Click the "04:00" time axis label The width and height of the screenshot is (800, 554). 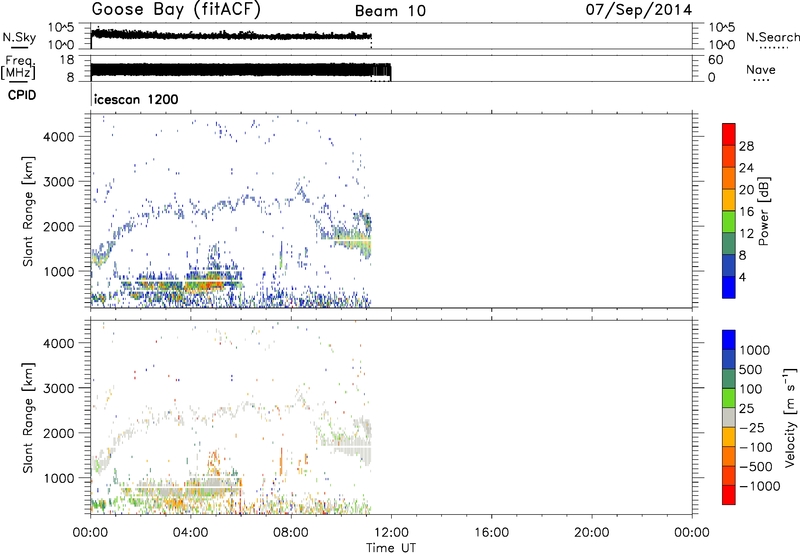tap(190, 533)
